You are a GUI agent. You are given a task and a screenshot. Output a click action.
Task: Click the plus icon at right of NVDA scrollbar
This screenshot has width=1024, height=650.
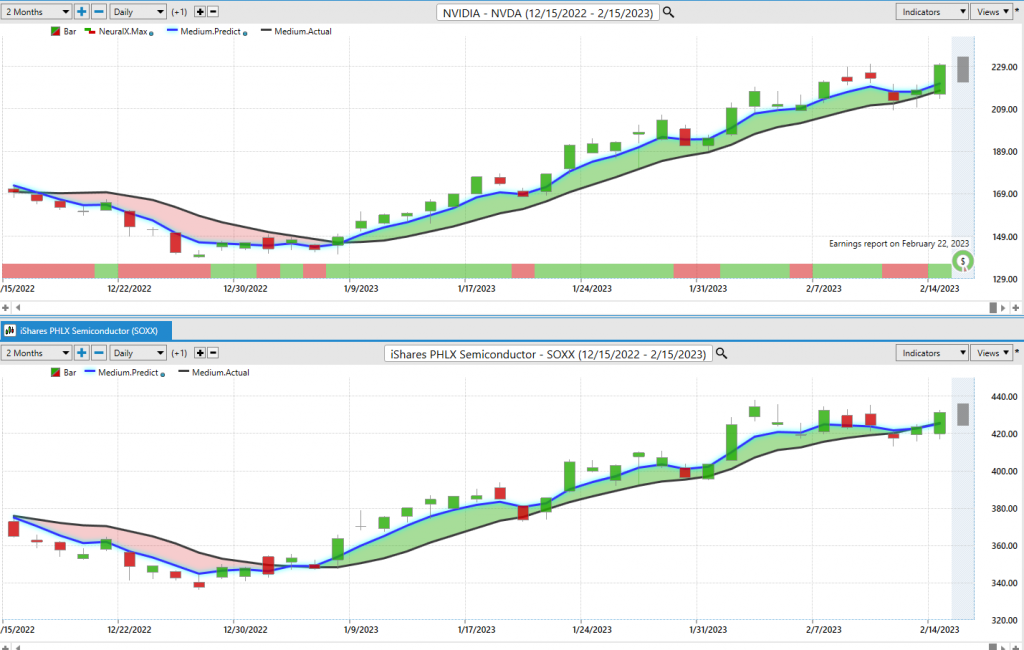pyautogui.click(x=1016, y=308)
